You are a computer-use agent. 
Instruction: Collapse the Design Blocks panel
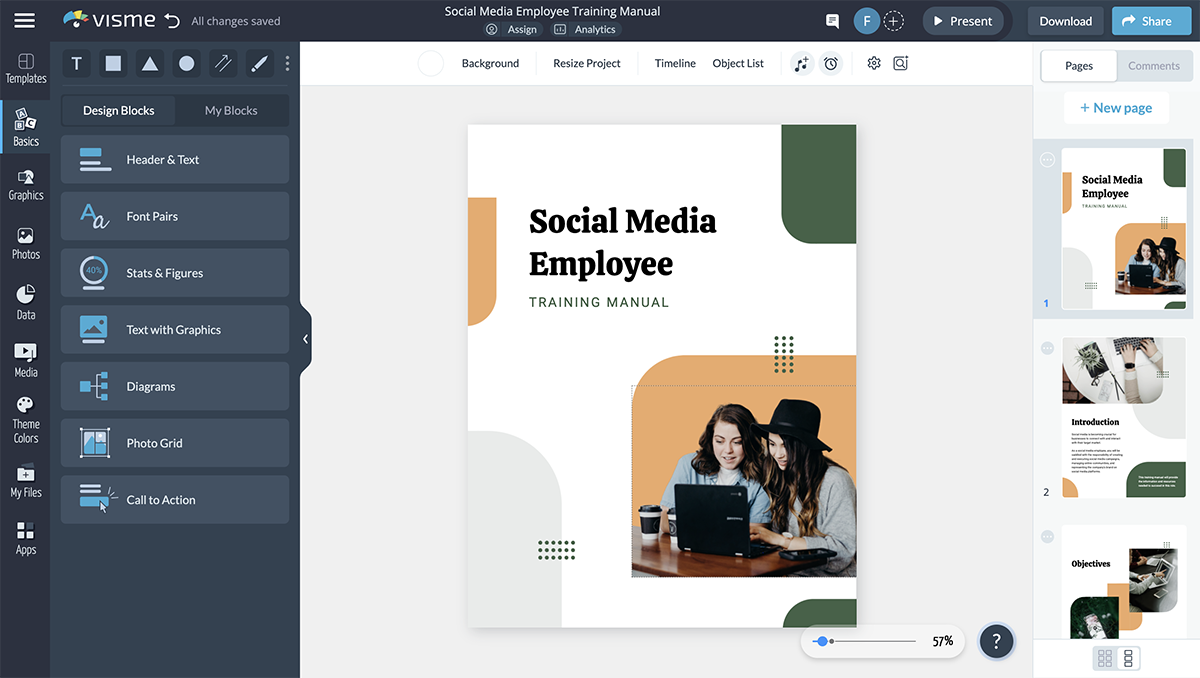[x=306, y=338]
